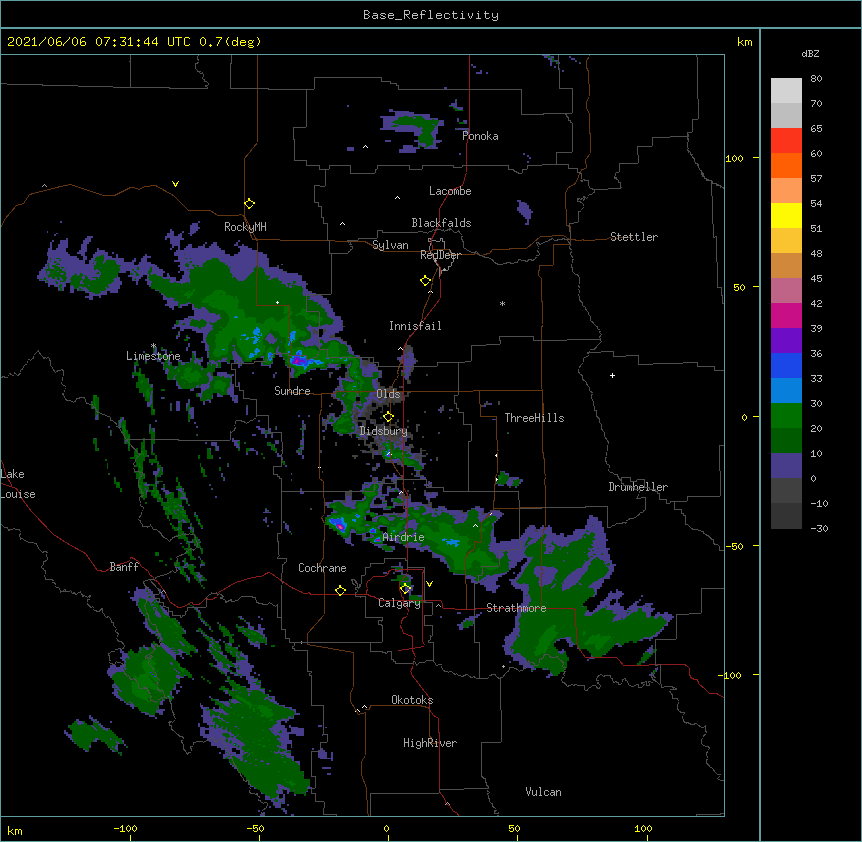The width and height of the screenshot is (862, 842).
Task: Click the Stettler label
Action: coord(634,237)
